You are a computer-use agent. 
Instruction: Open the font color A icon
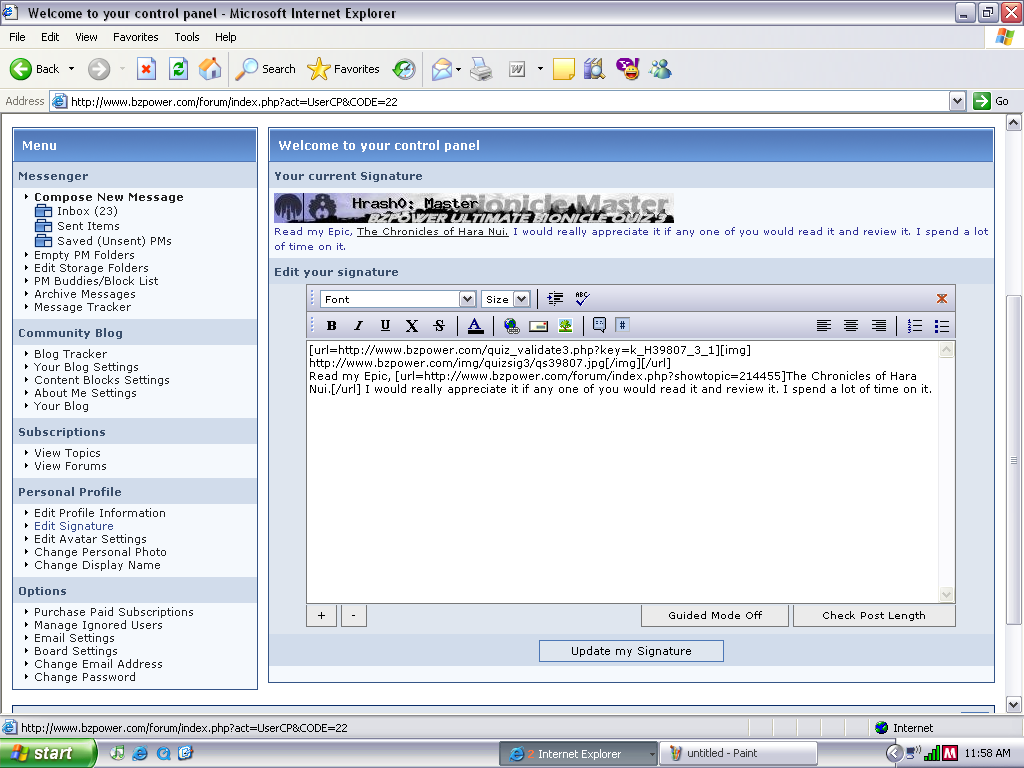click(475, 325)
